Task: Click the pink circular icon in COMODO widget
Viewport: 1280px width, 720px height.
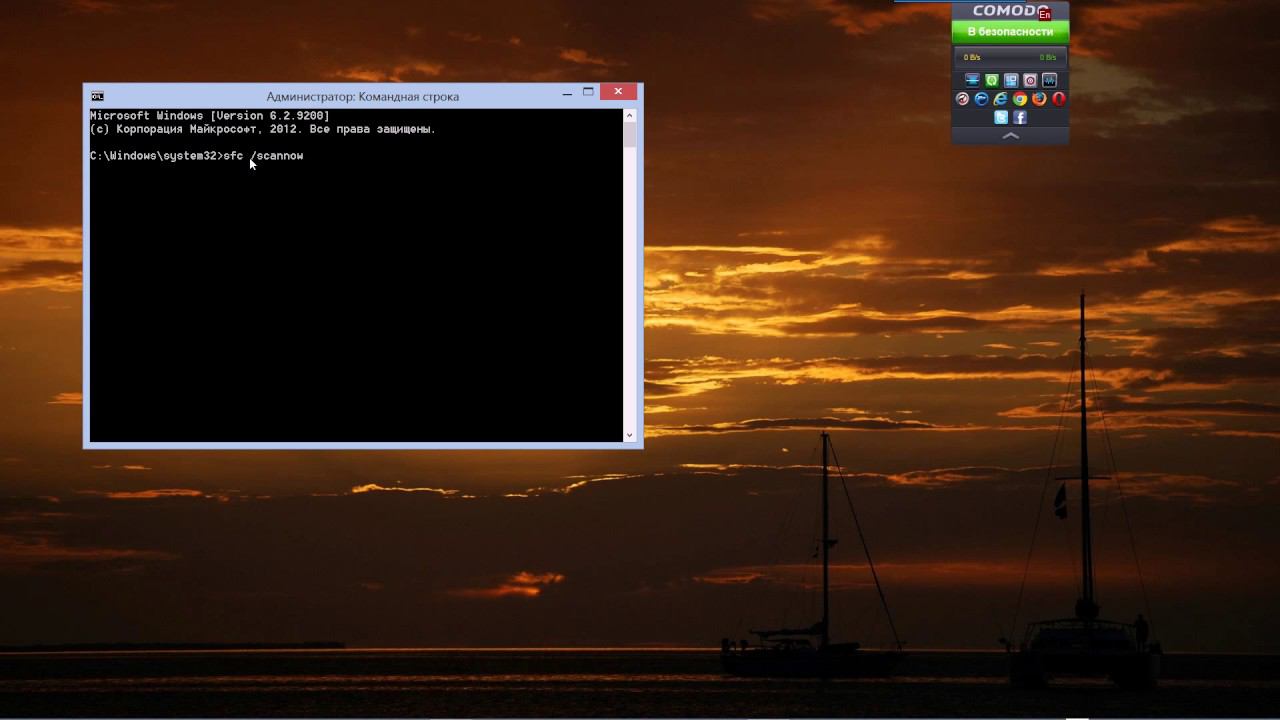Action: (1030, 80)
